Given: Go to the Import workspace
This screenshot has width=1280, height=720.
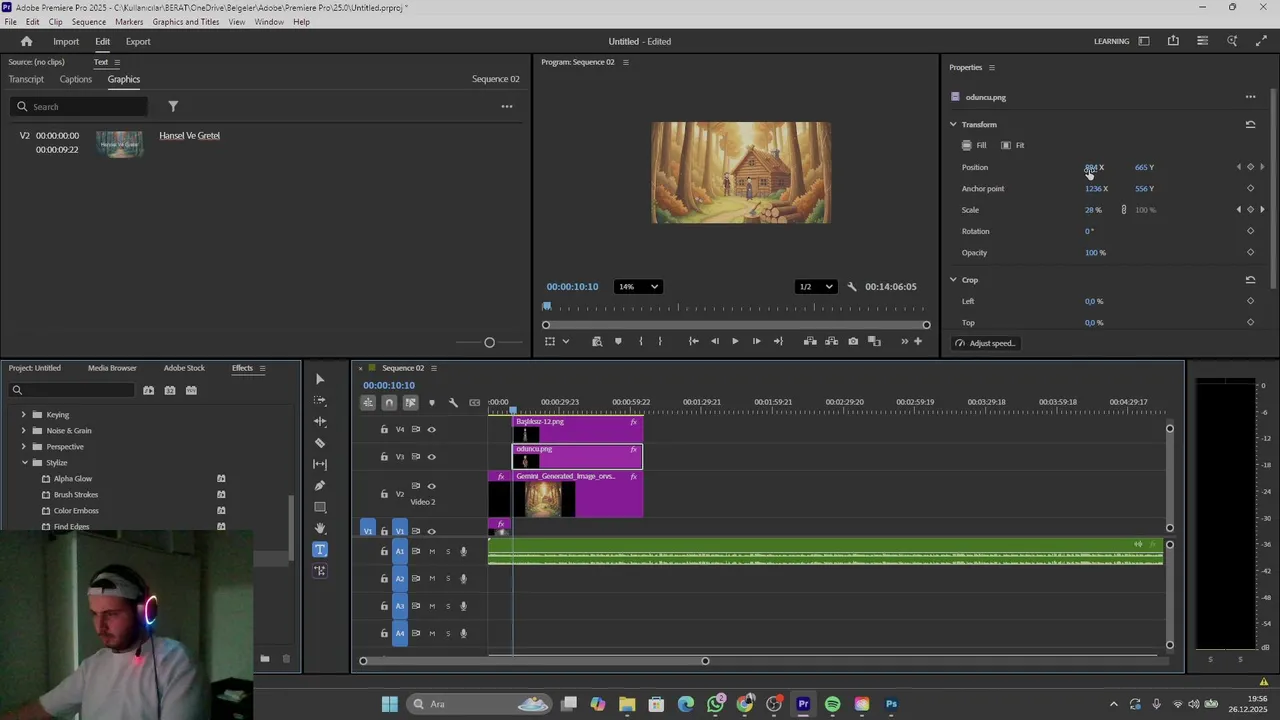Looking at the screenshot, I should pyautogui.click(x=66, y=42).
